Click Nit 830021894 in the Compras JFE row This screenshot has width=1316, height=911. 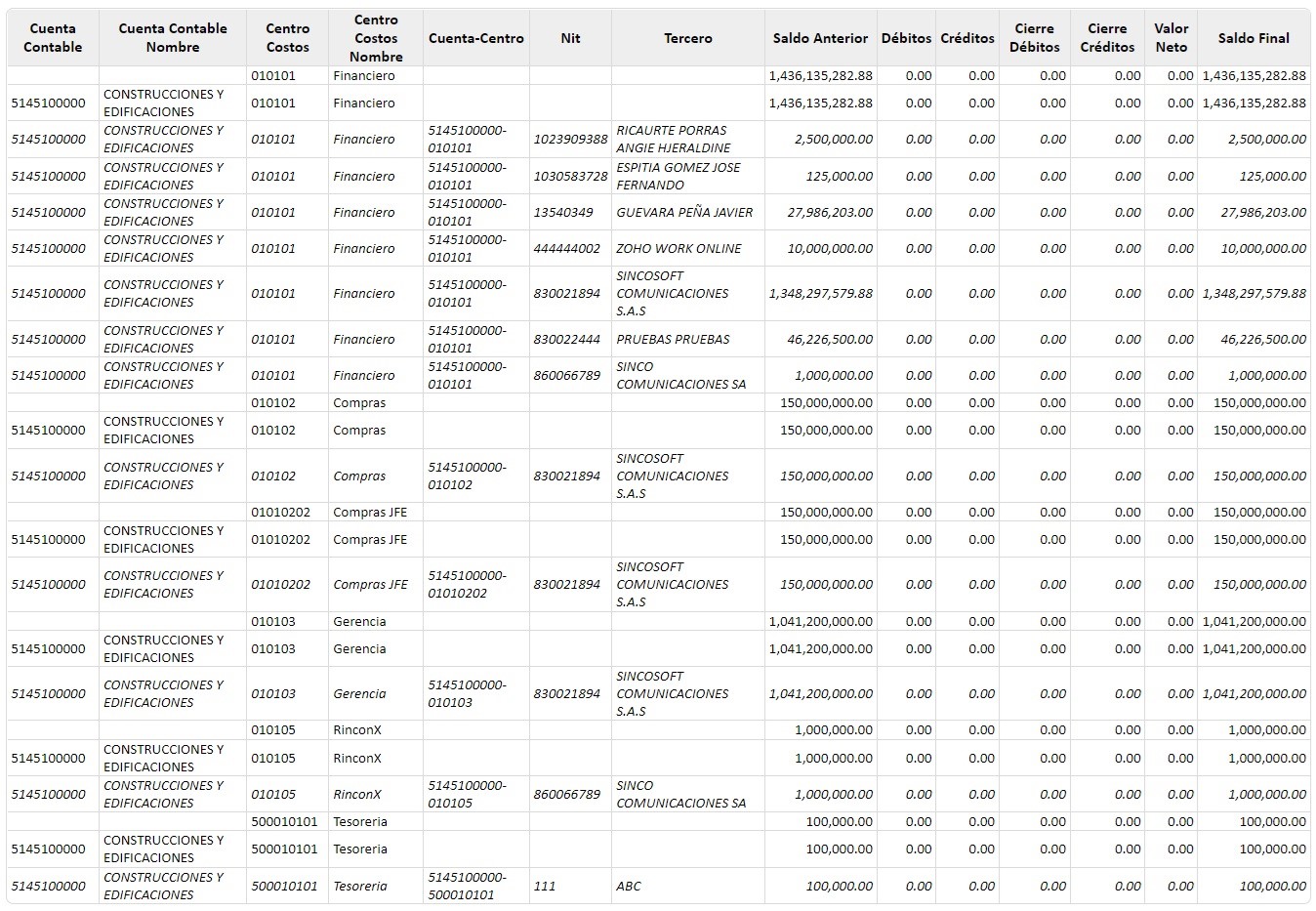pyautogui.click(x=567, y=584)
